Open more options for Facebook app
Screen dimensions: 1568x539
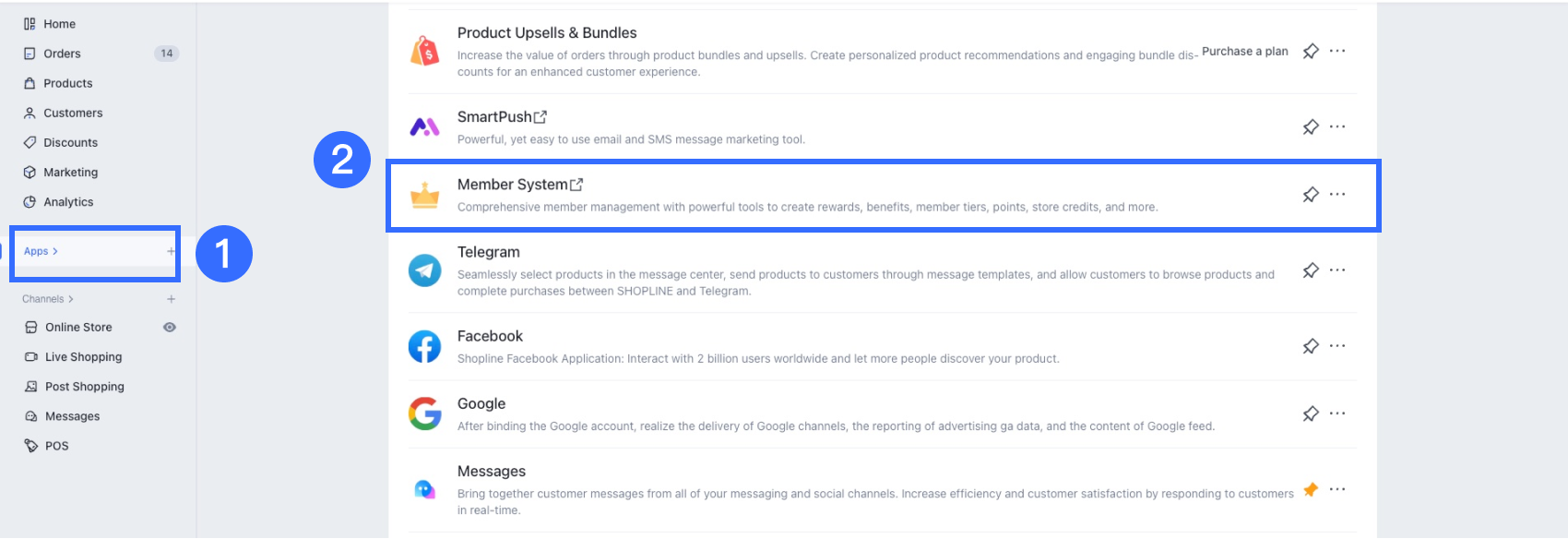[1337, 346]
